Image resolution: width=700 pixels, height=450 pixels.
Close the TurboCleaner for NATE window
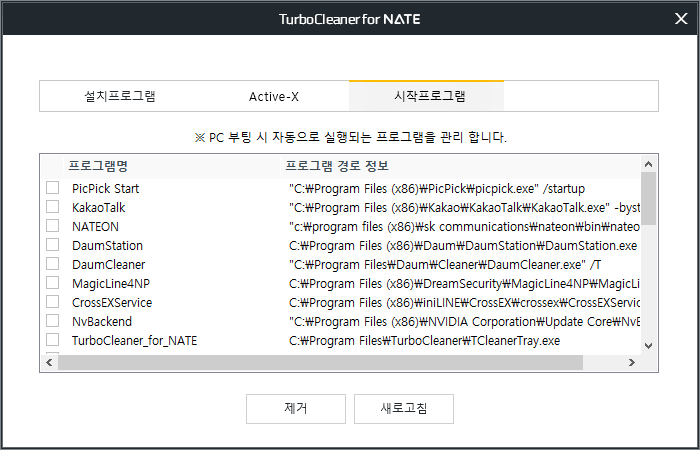[681, 19]
